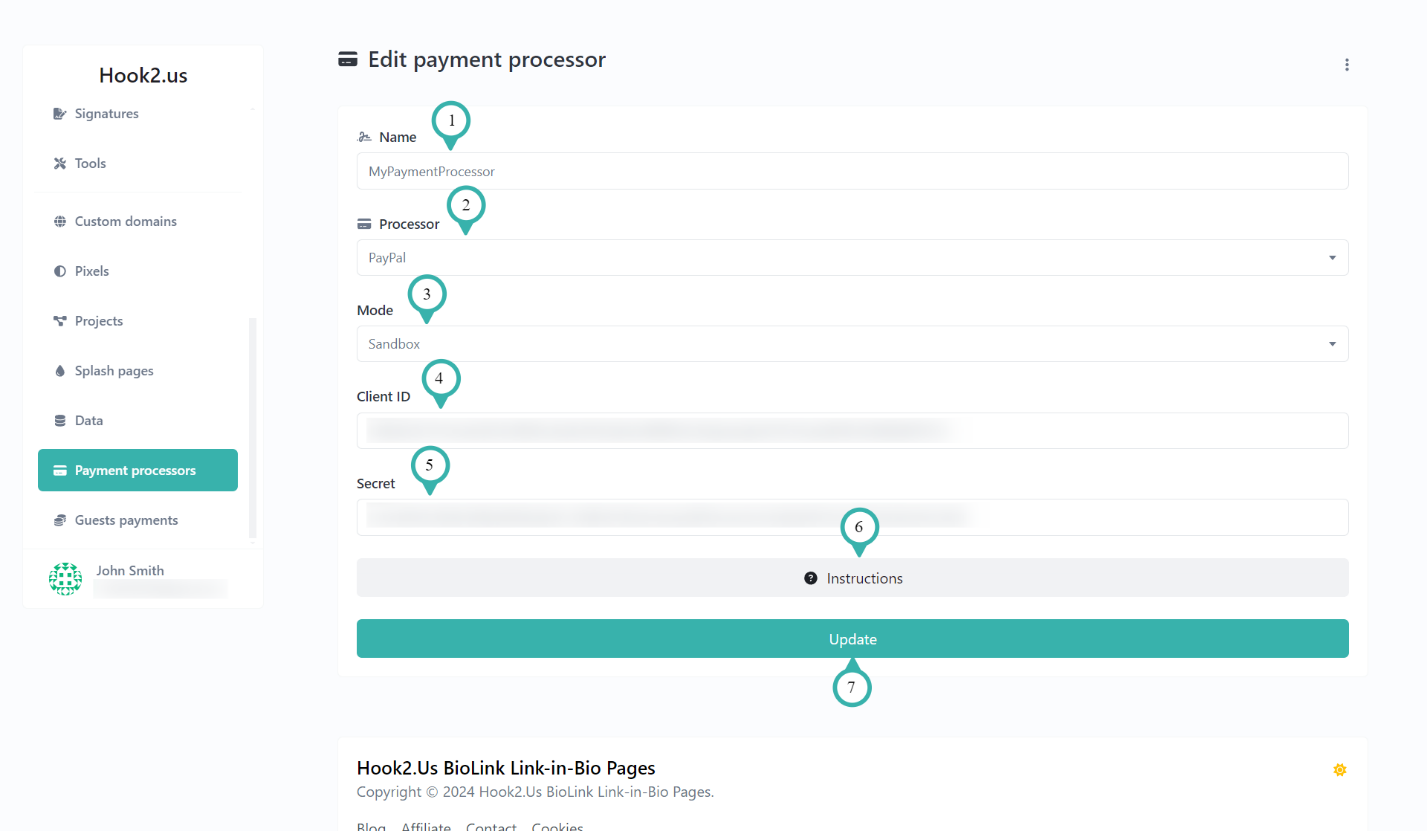Select Payment processors in the sidebar menu
Image resolution: width=1427 pixels, height=831 pixels.
pos(137,470)
